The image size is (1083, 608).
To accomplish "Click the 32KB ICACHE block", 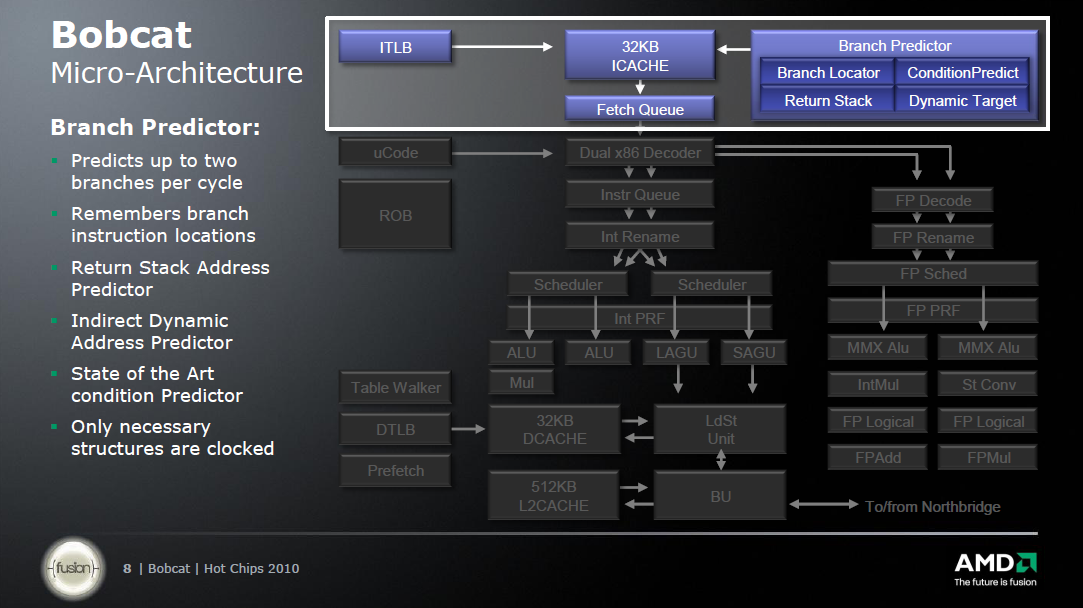I will 640,55.
